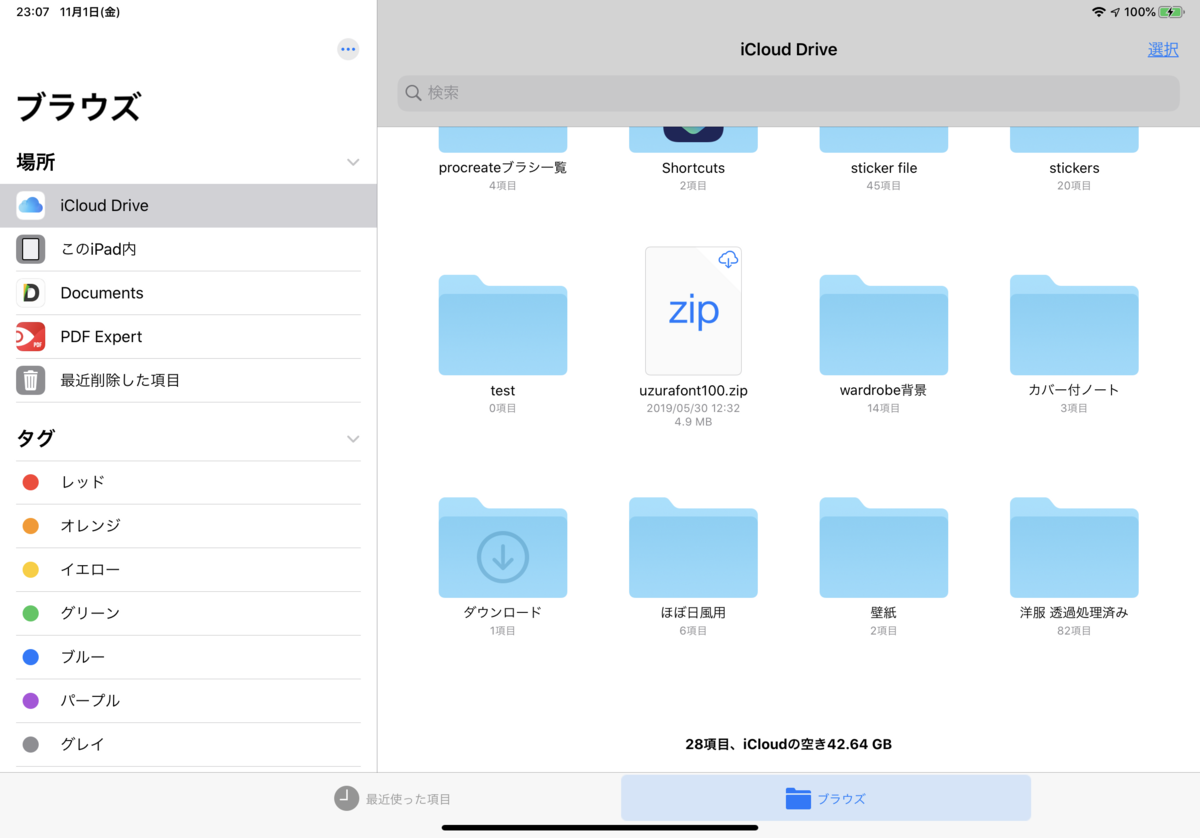Click the Shortcuts folder name
This screenshot has height=838, width=1200.
coord(693,168)
